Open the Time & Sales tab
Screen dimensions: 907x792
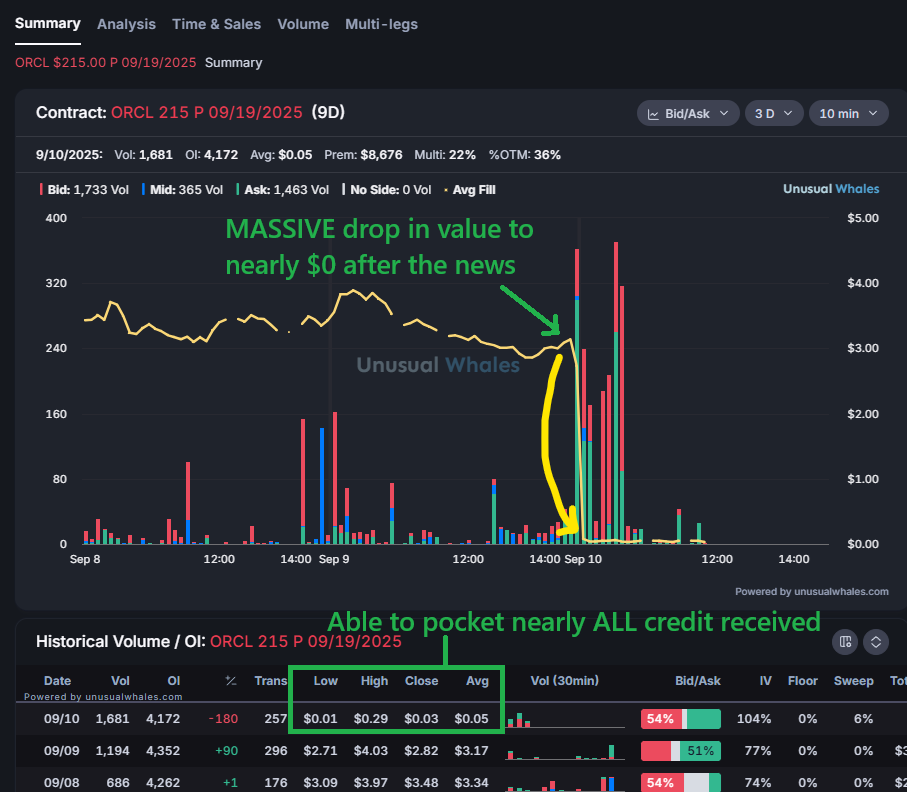point(216,24)
